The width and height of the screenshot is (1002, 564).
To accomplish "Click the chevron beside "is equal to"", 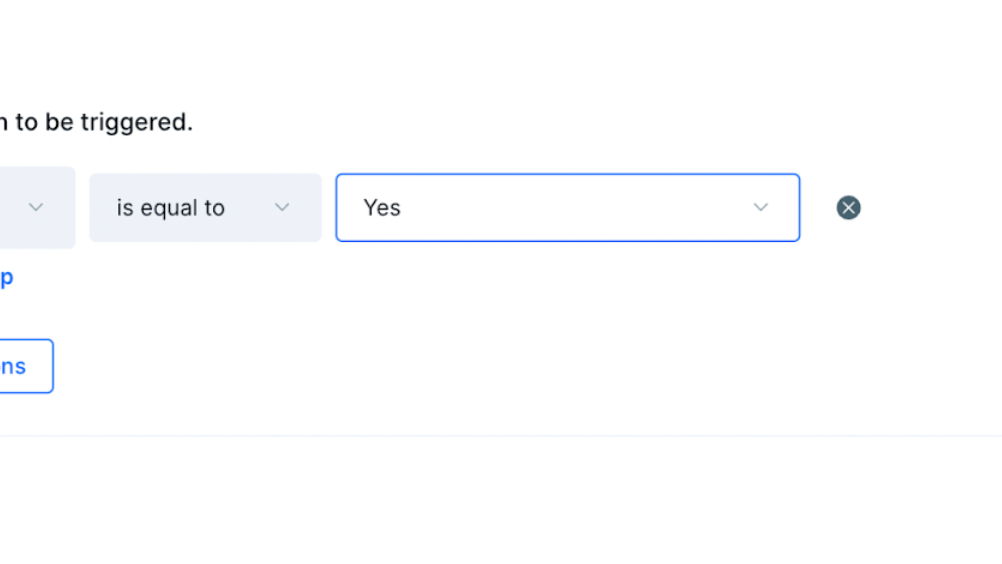I will (282, 208).
